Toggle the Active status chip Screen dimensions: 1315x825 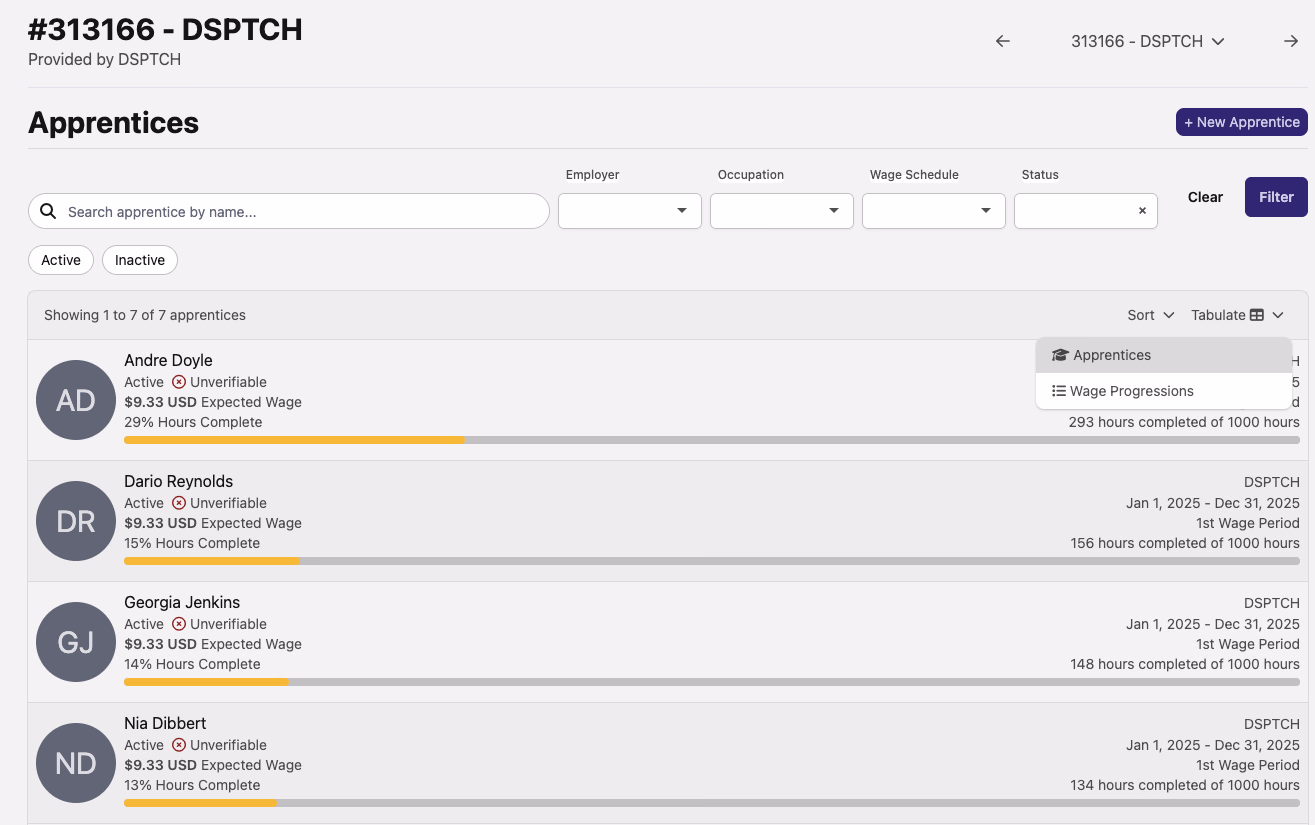(61, 260)
